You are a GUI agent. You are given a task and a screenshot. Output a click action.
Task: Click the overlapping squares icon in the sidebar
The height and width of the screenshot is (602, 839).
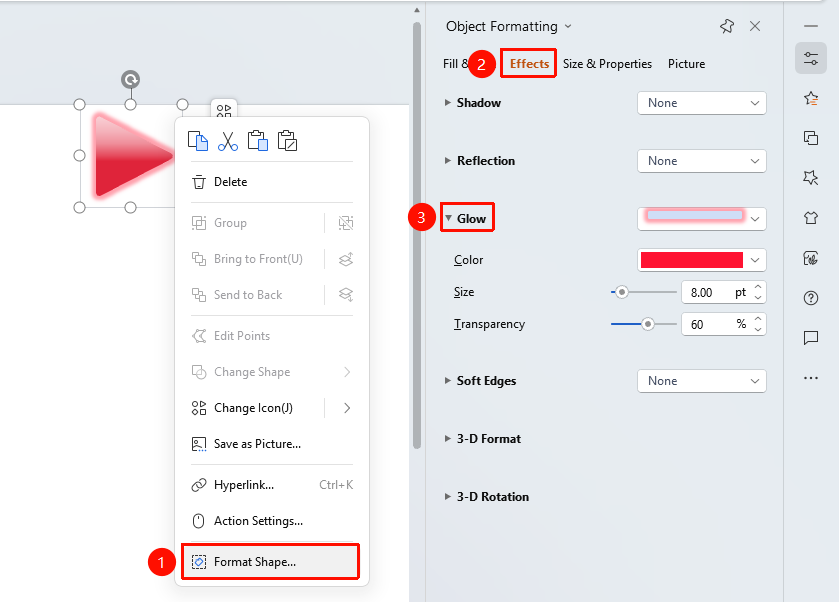pyautogui.click(x=811, y=138)
